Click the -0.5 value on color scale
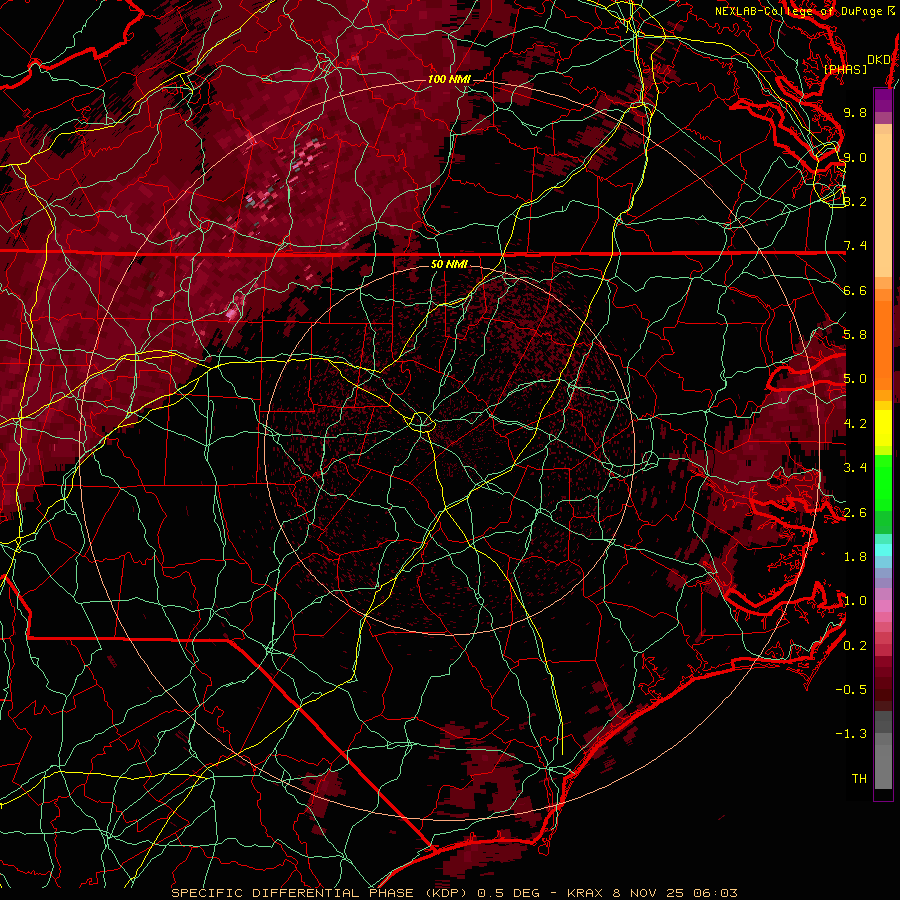The height and width of the screenshot is (900, 900). [851, 690]
